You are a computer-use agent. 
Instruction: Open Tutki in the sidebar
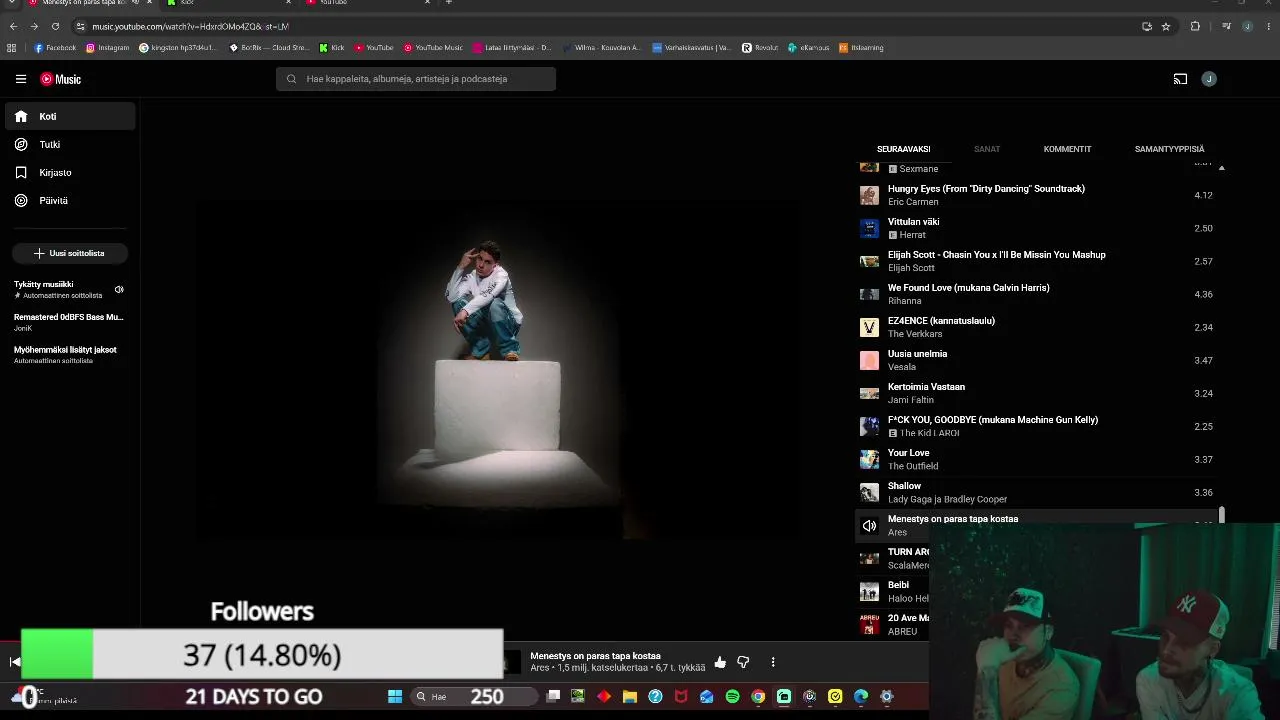[x=70, y=144]
